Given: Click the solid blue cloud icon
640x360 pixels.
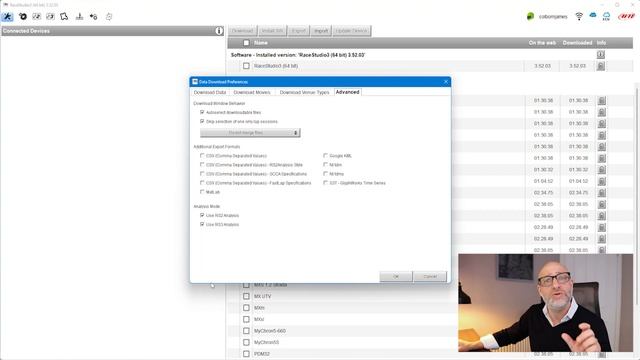Looking at the screenshot, I should 593,16.
